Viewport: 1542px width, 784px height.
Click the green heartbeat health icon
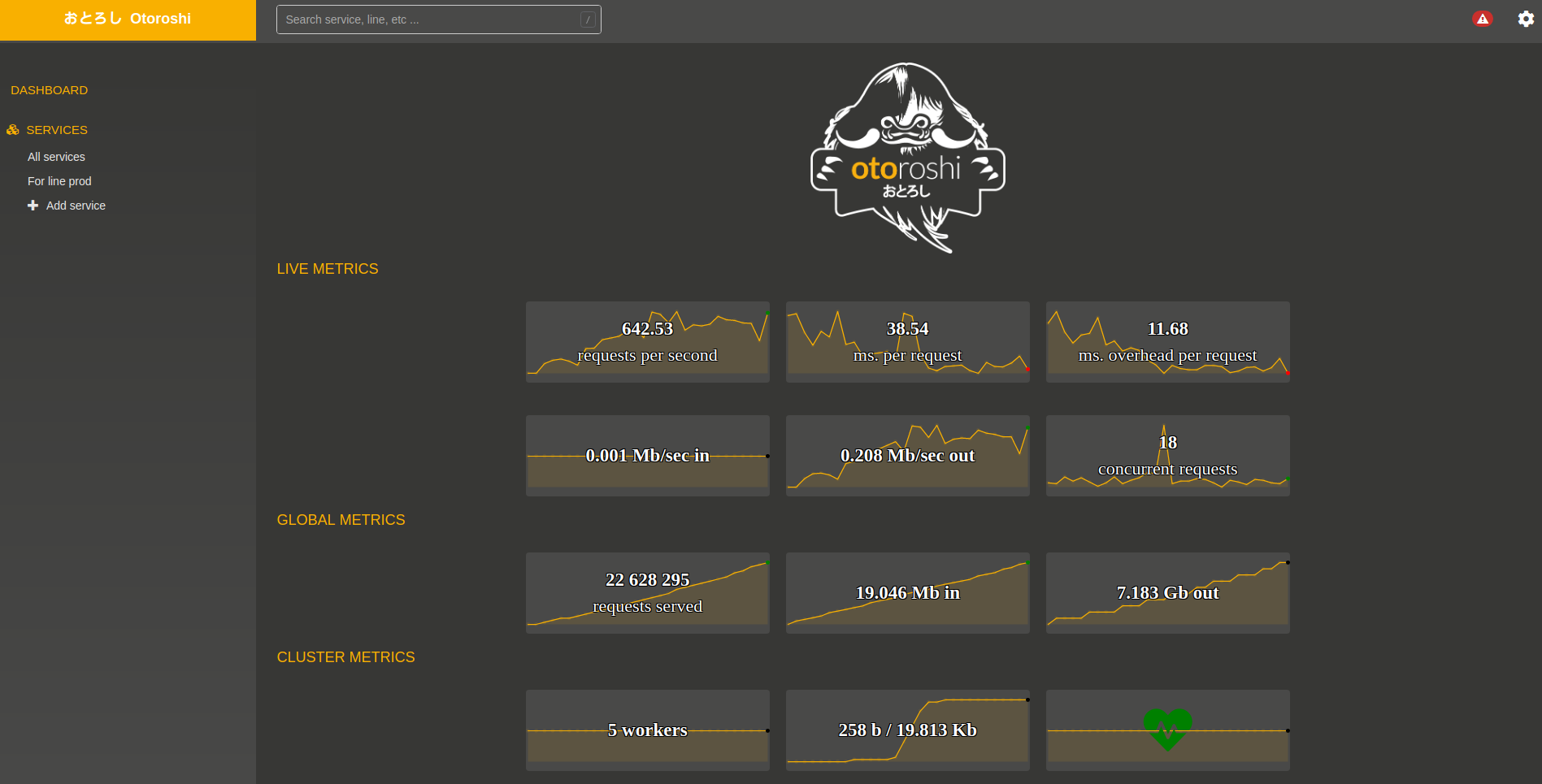pos(1167,729)
